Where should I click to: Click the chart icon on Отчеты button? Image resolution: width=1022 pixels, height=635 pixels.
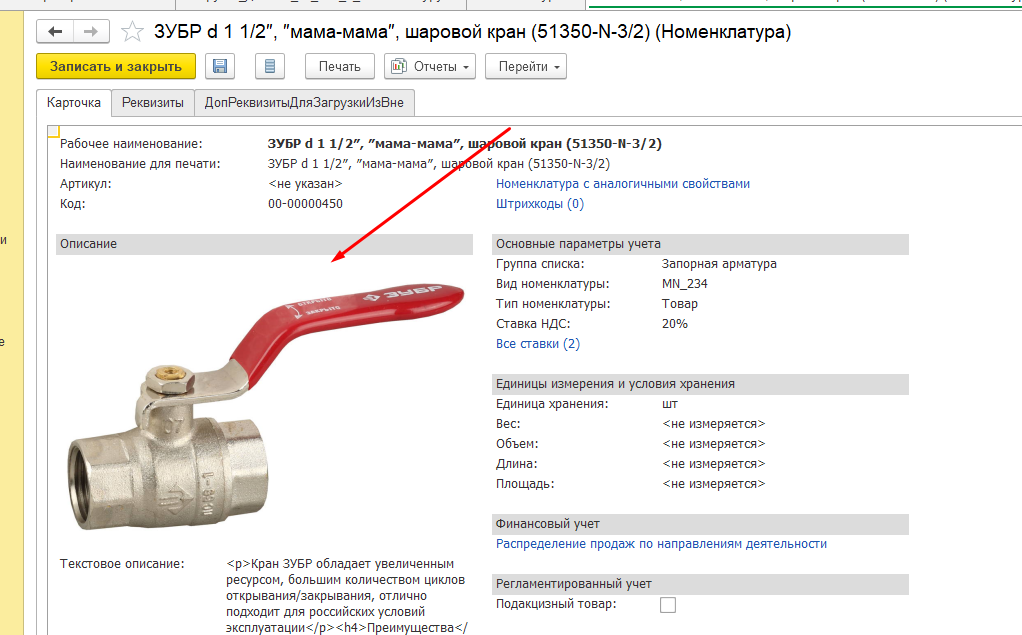[x=398, y=66]
